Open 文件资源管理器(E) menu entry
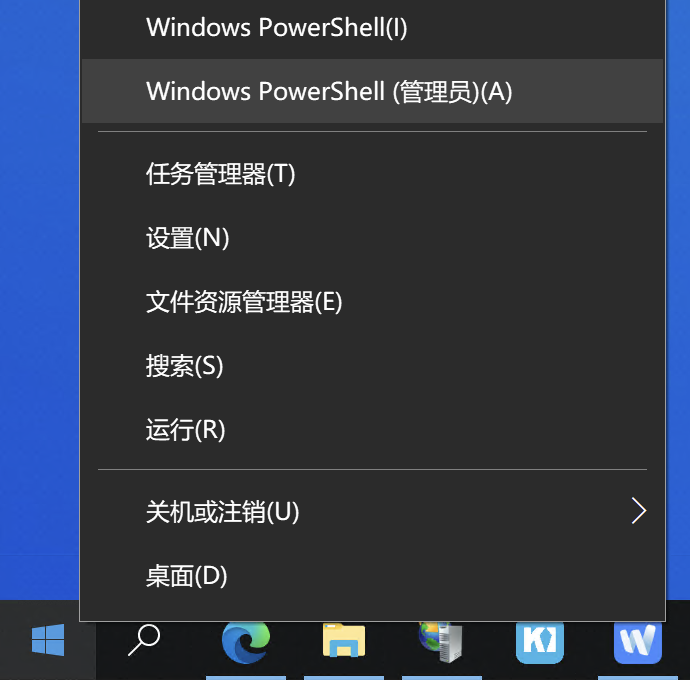 (x=372, y=302)
